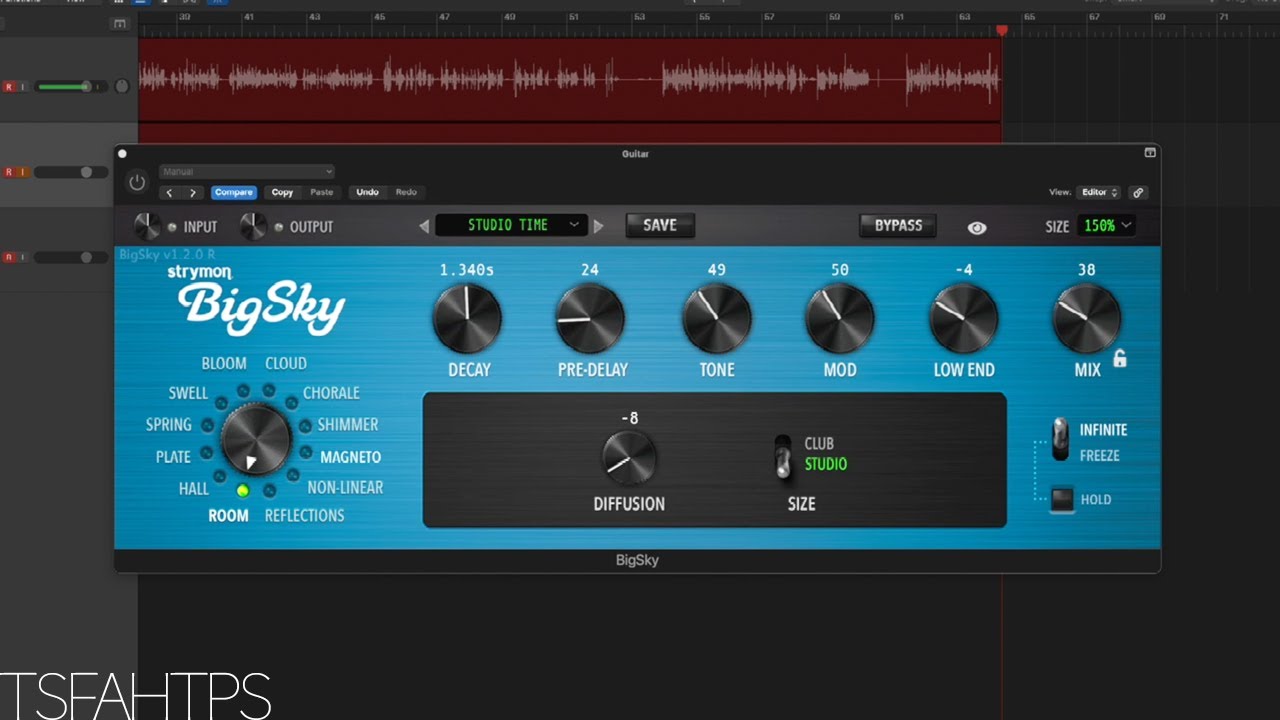
Task: Select the Shimmer reverb type LED
Action: tap(306, 425)
